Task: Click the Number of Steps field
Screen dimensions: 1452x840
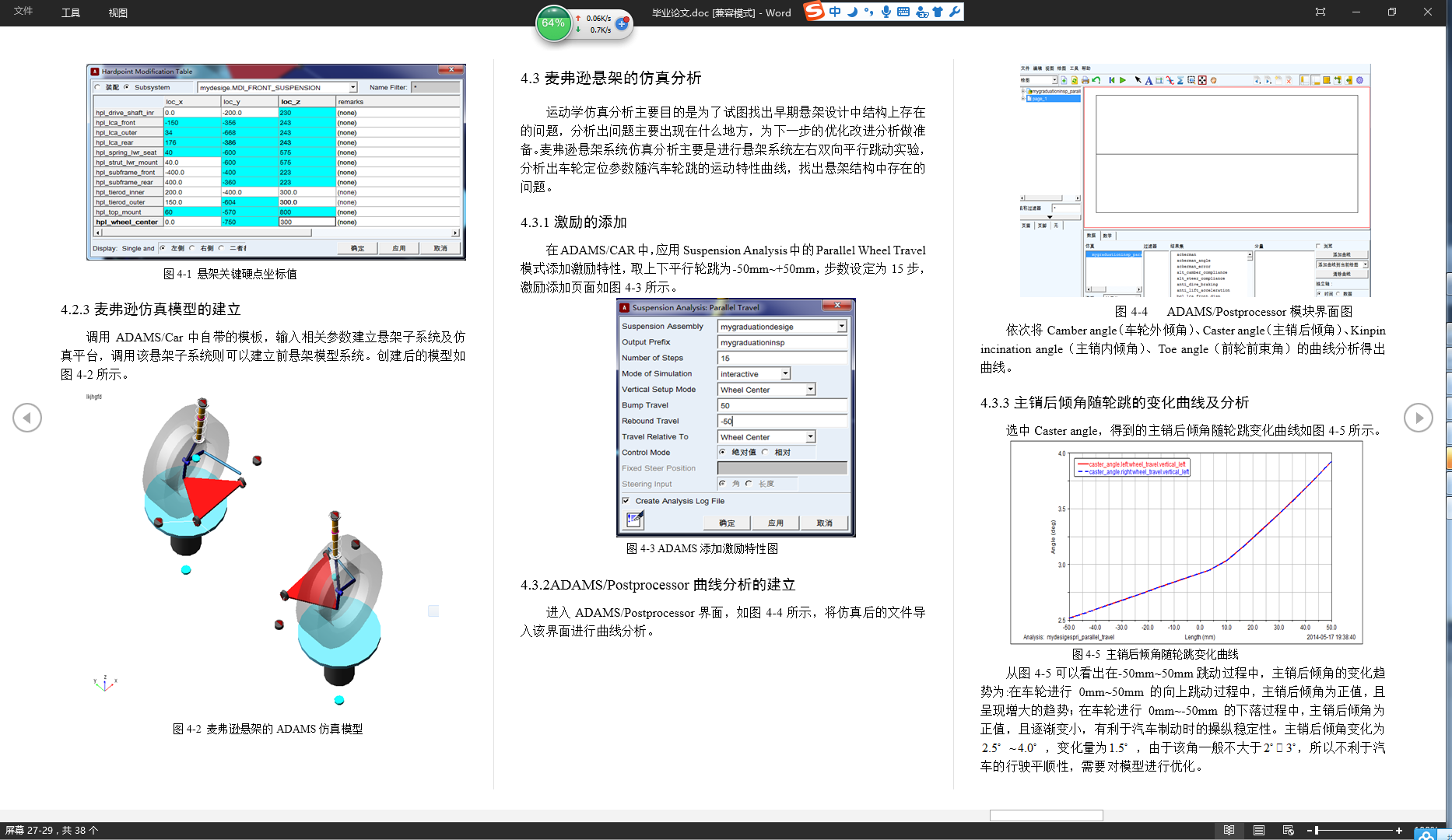Action: [782, 359]
